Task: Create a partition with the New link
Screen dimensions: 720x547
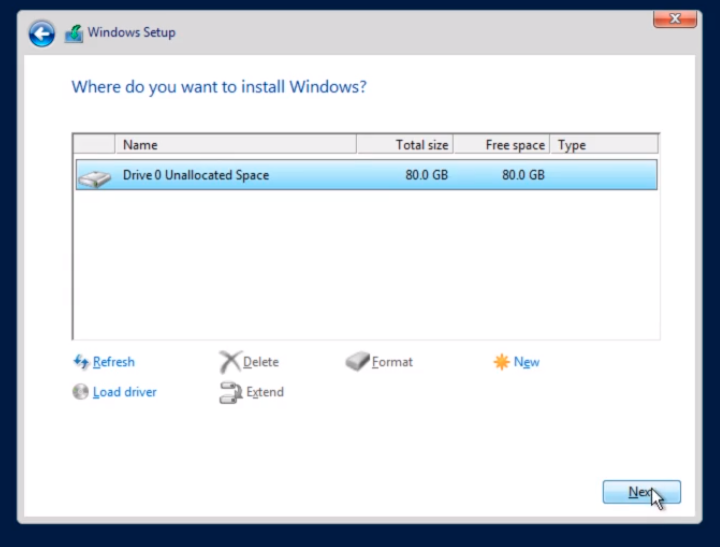Action: pyautogui.click(x=526, y=362)
